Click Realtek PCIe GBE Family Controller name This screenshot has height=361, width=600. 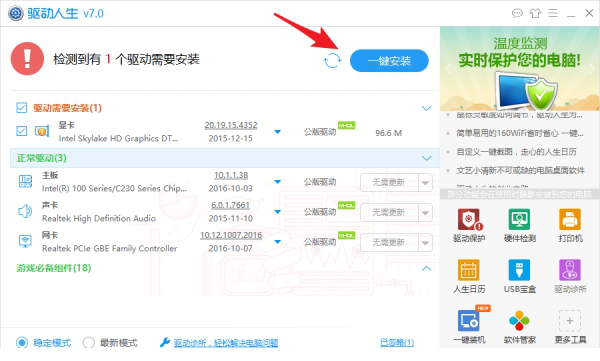109,248
